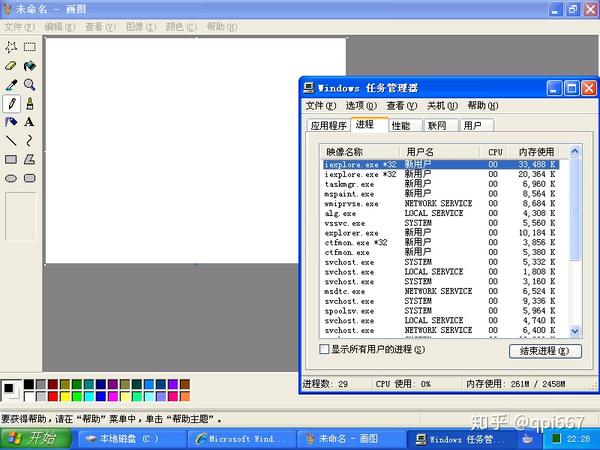Select the red color swatch in palette
Image resolution: width=600 pixels, height=450 pixels.
53,396
